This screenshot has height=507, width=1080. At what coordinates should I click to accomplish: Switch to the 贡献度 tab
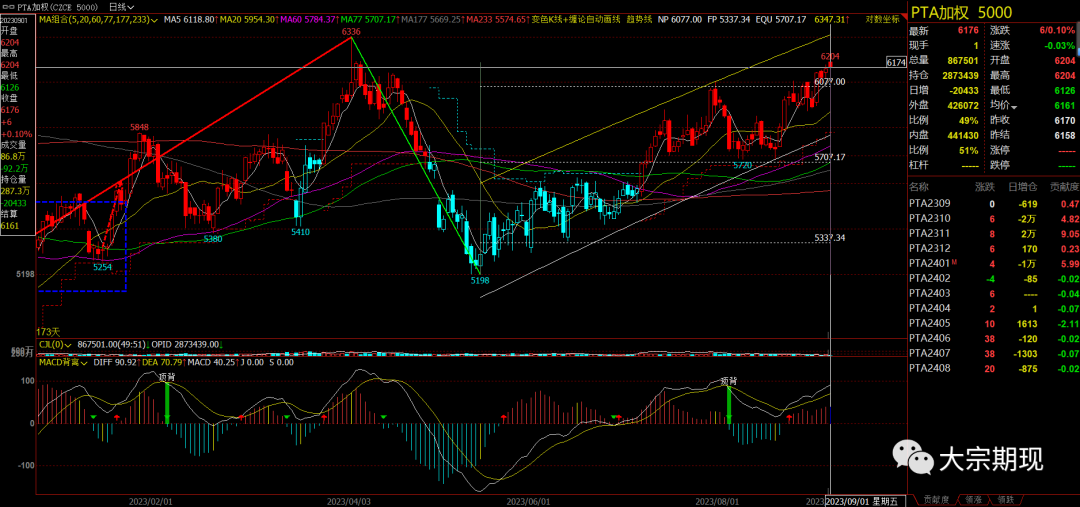click(934, 499)
